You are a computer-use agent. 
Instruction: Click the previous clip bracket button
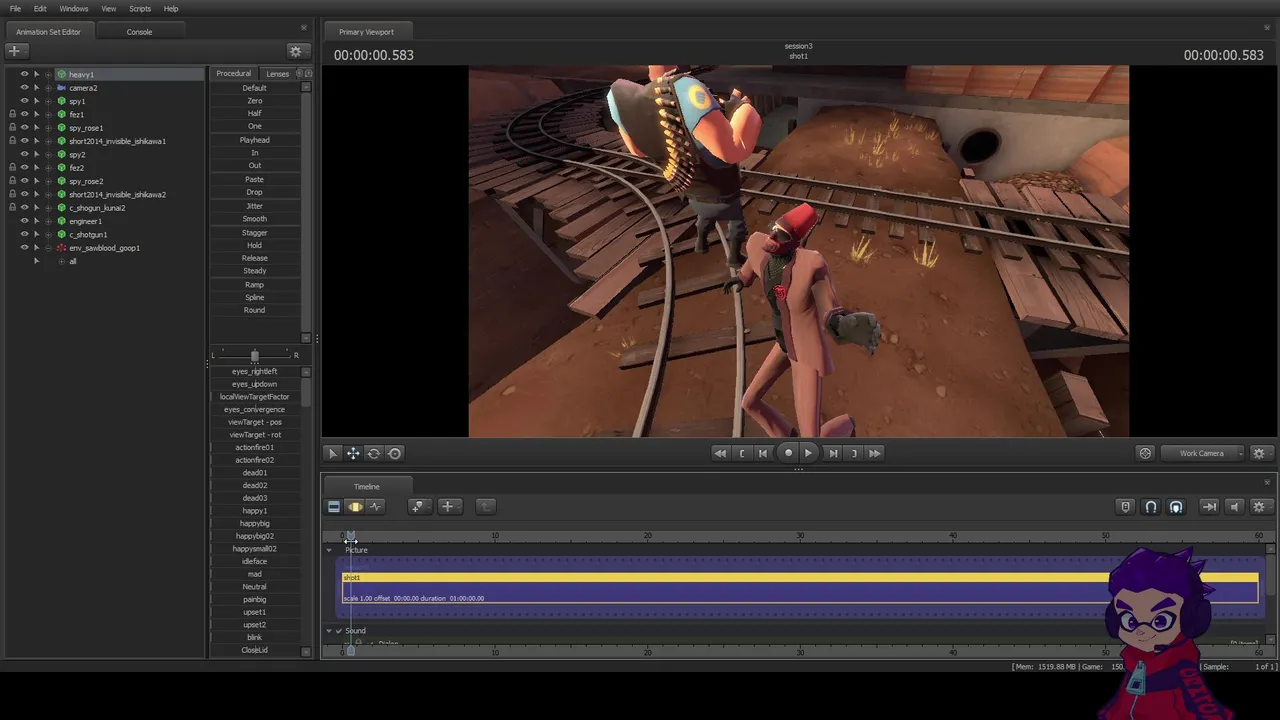coord(742,453)
